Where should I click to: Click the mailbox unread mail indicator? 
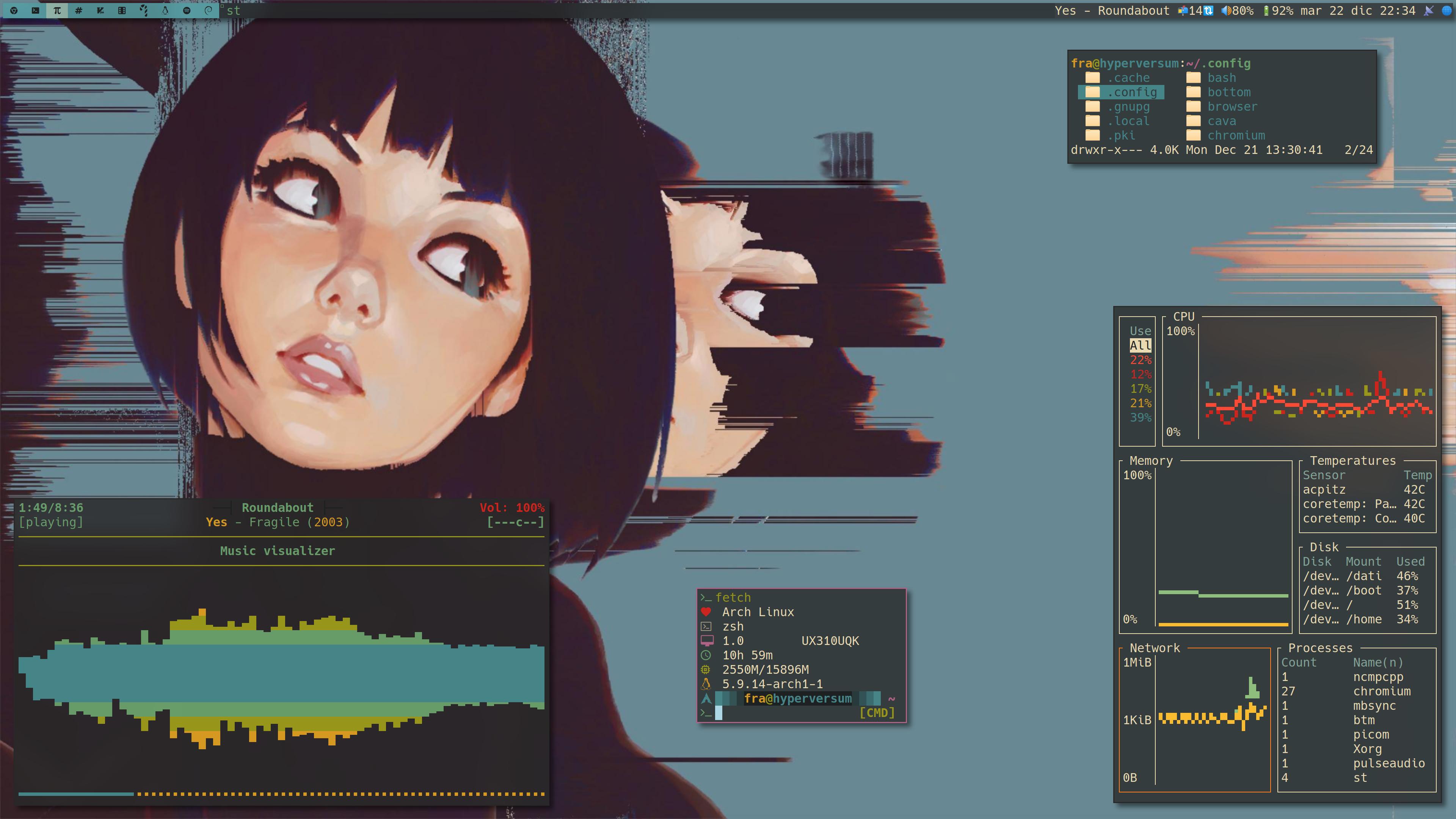click(1183, 10)
